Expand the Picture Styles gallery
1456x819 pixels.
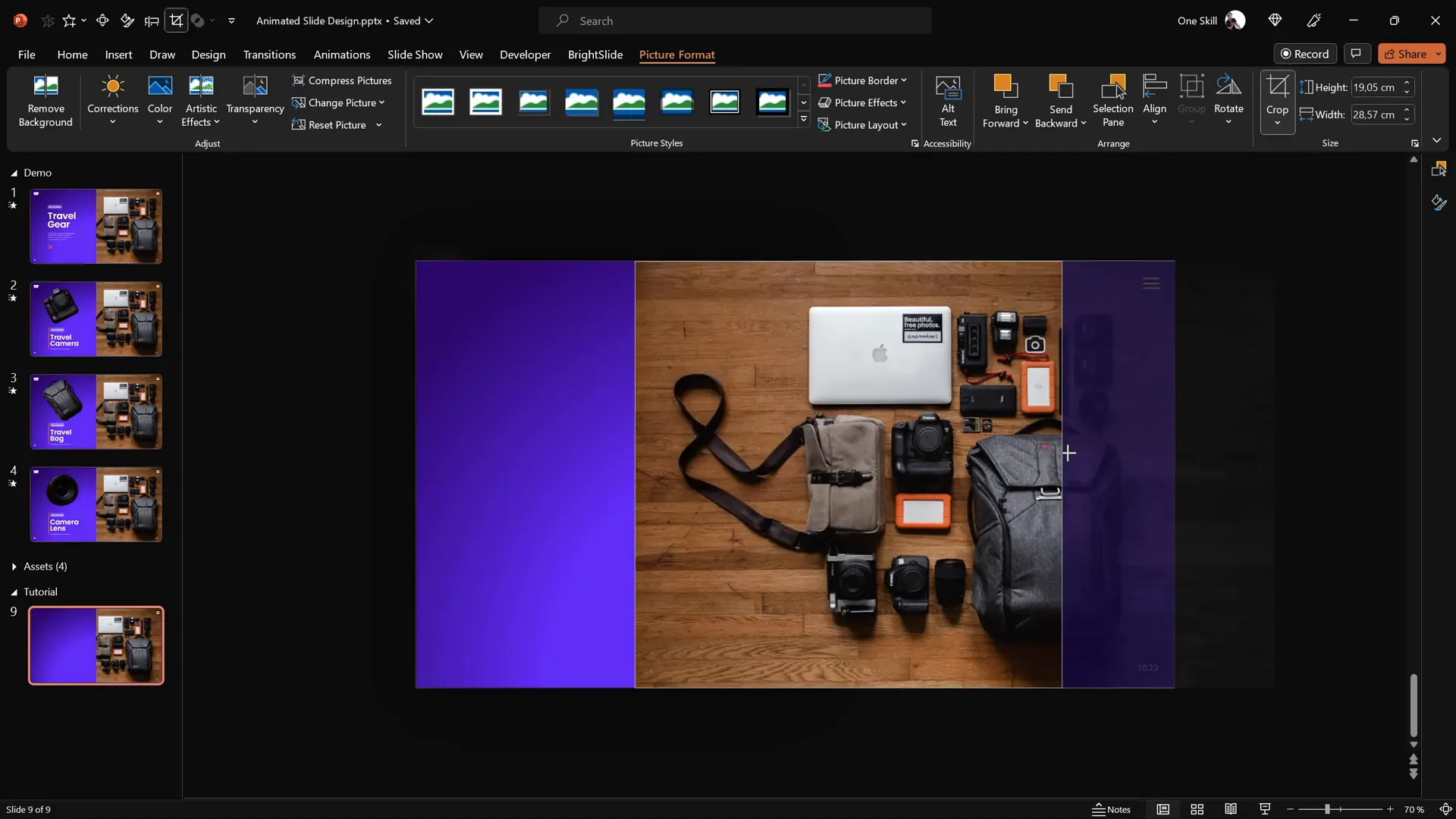point(803,119)
